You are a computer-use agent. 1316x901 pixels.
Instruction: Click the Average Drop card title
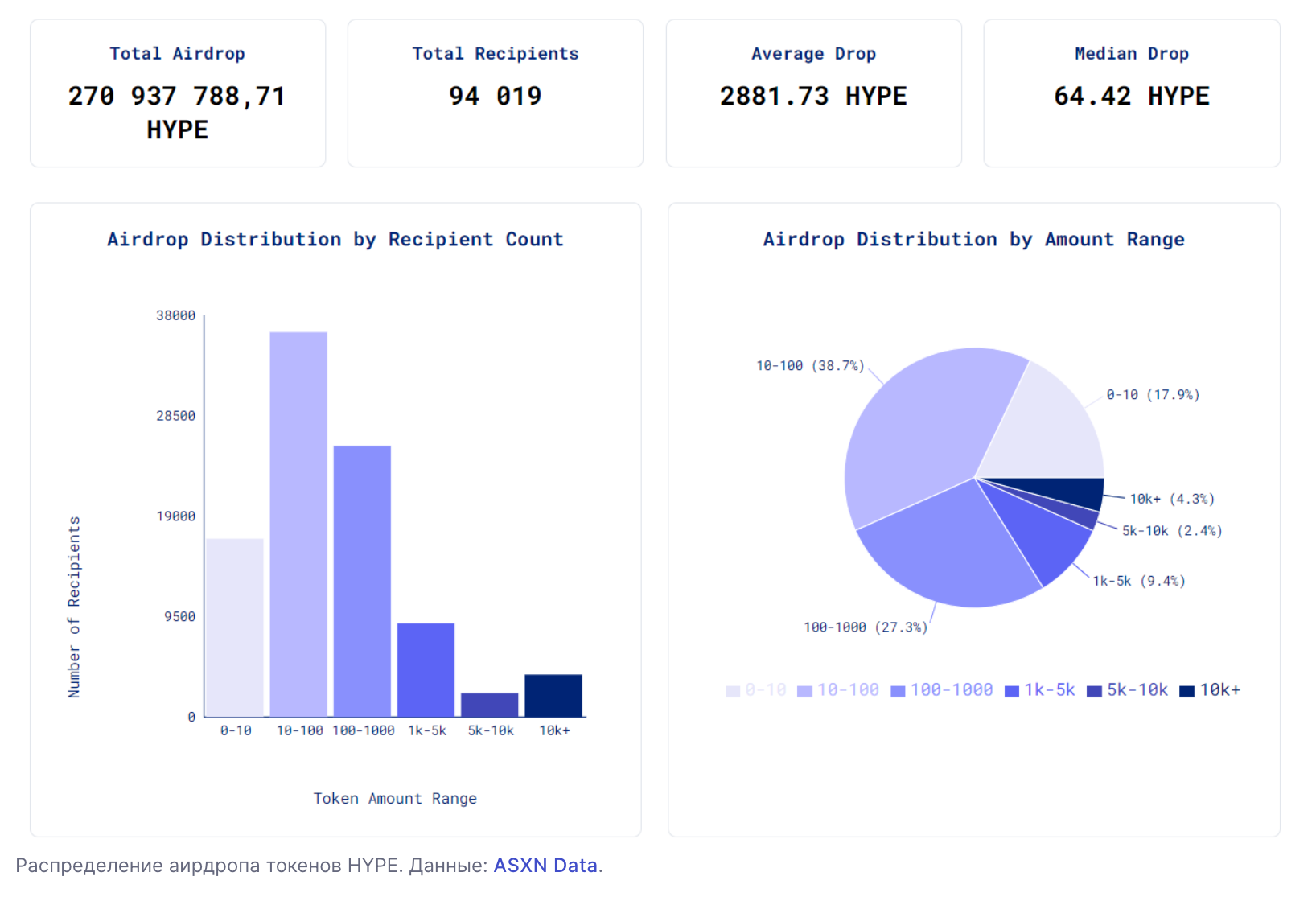(x=813, y=54)
